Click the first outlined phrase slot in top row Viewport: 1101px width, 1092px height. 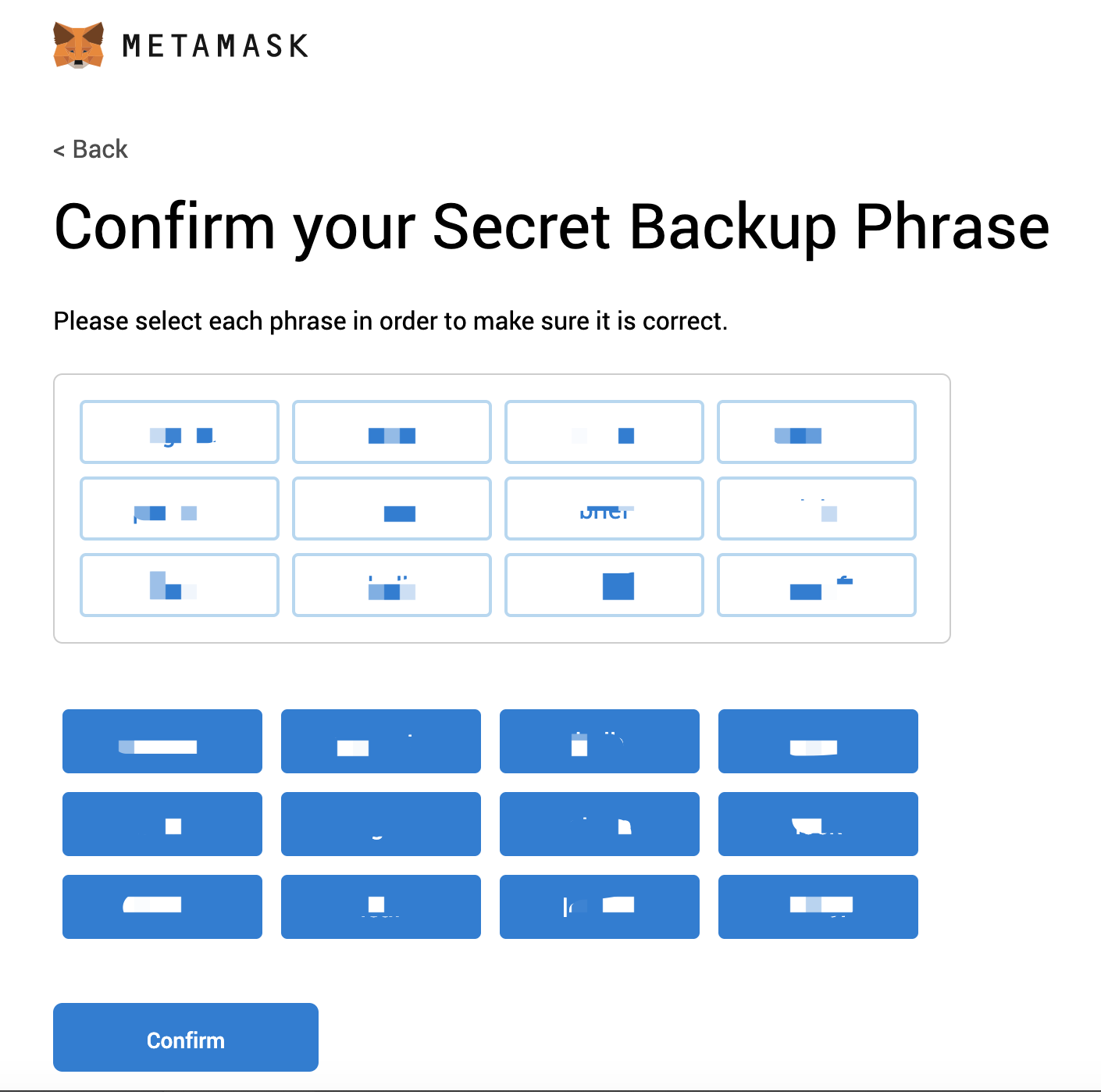(180, 432)
